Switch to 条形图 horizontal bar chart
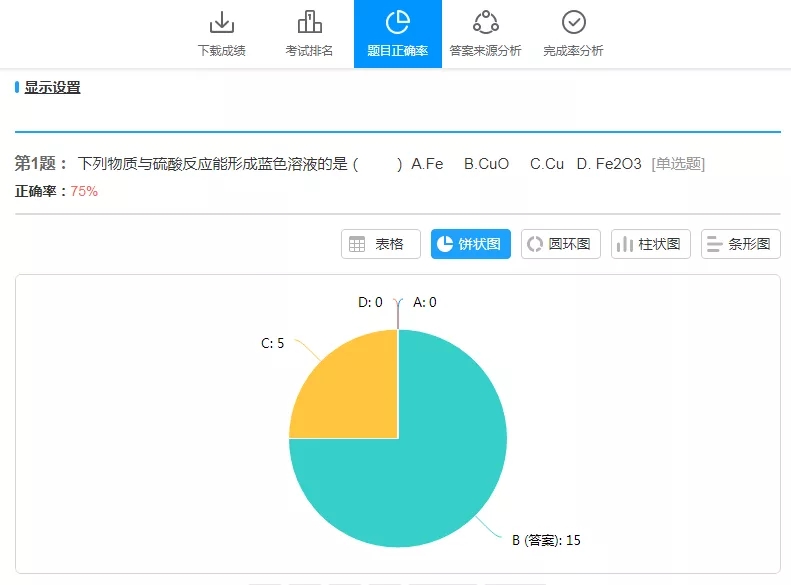 (741, 244)
